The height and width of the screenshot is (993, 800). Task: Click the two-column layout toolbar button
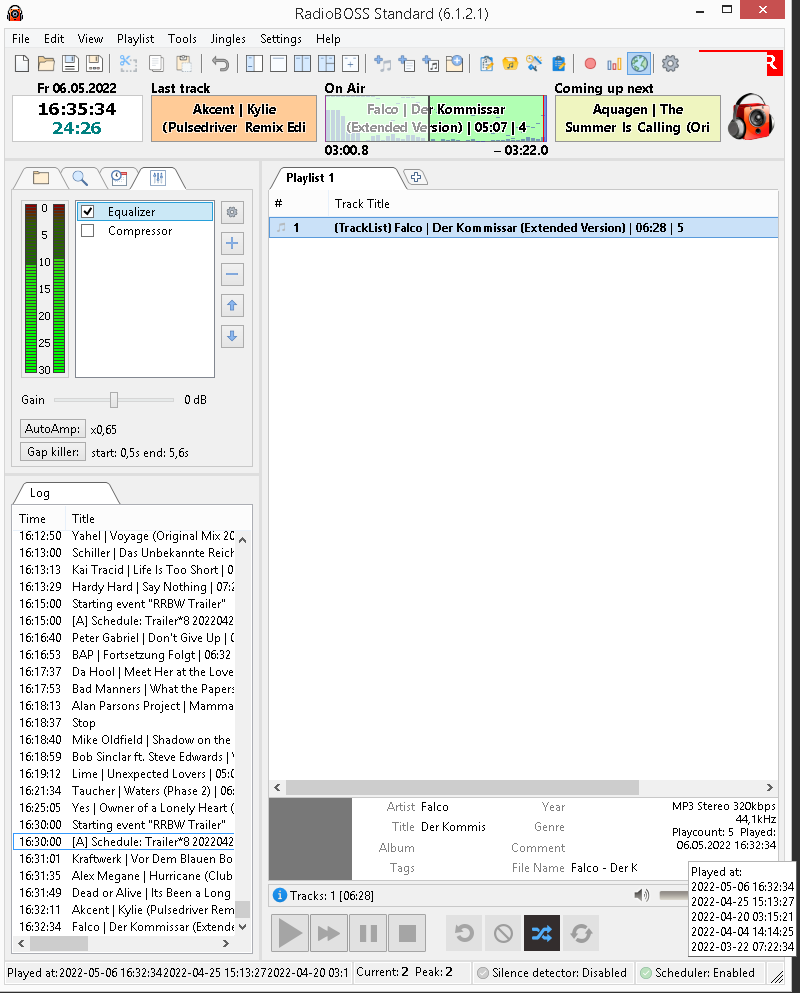tap(302, 63)
